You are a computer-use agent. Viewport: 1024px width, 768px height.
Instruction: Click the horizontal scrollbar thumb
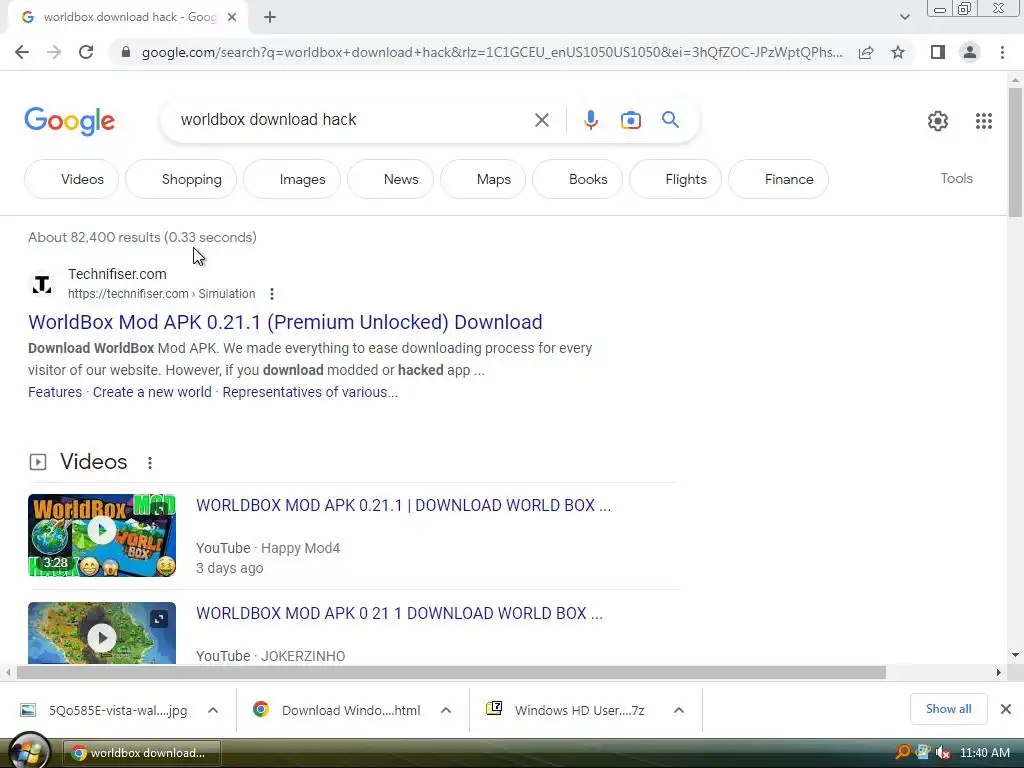tap(451, 672)
